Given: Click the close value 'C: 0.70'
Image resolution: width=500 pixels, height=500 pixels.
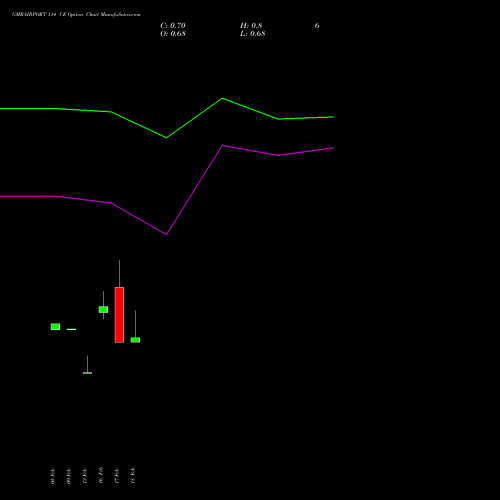Looking at the screenshot, I should 173,25.
